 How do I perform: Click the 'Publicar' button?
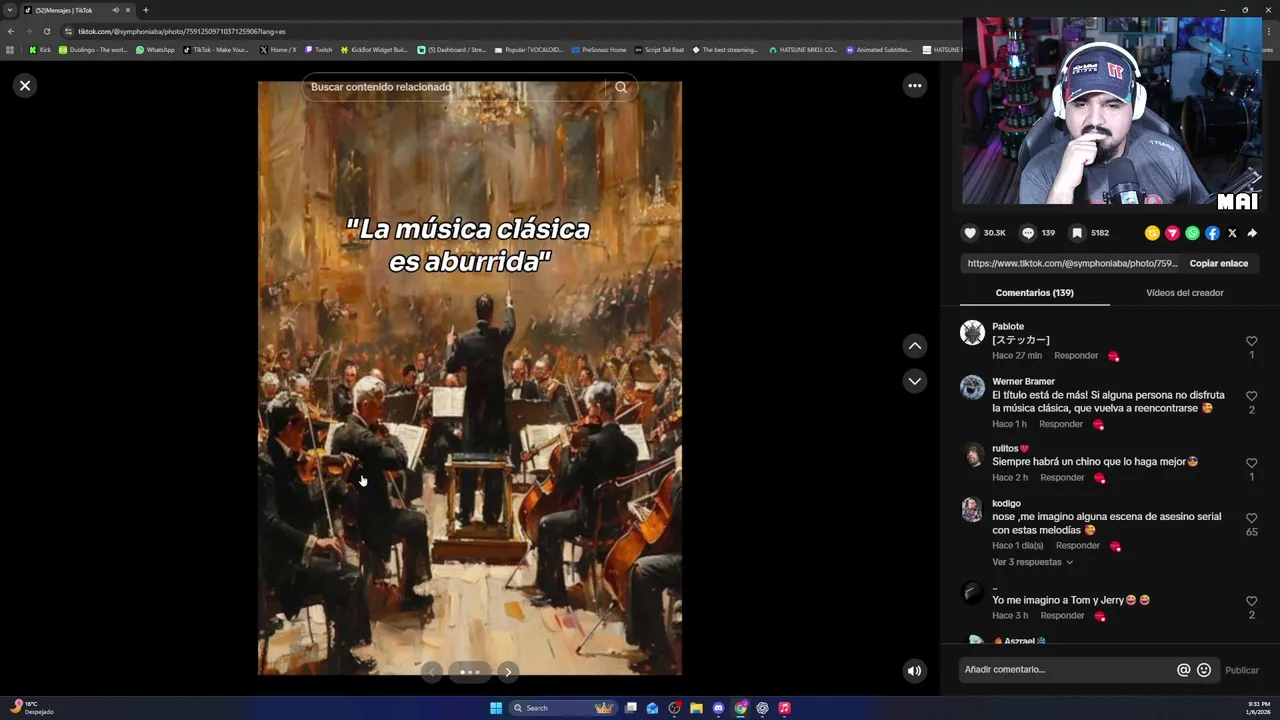1242,670
